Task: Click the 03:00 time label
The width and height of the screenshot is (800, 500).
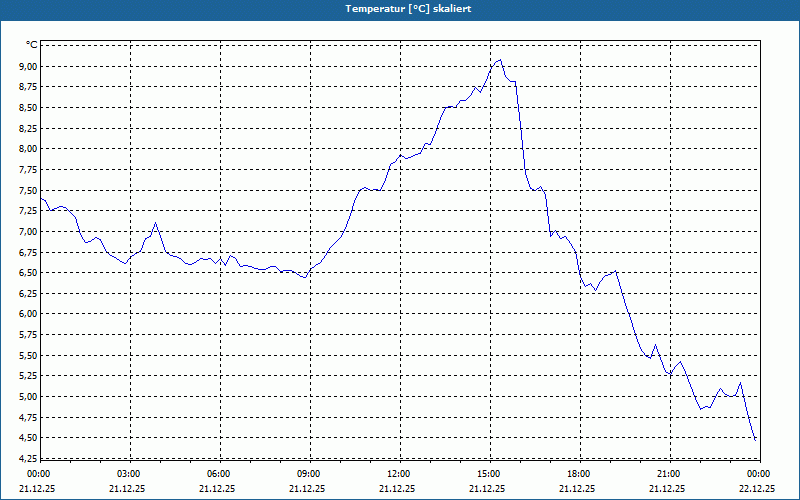Action: click(x=128, y=473)
